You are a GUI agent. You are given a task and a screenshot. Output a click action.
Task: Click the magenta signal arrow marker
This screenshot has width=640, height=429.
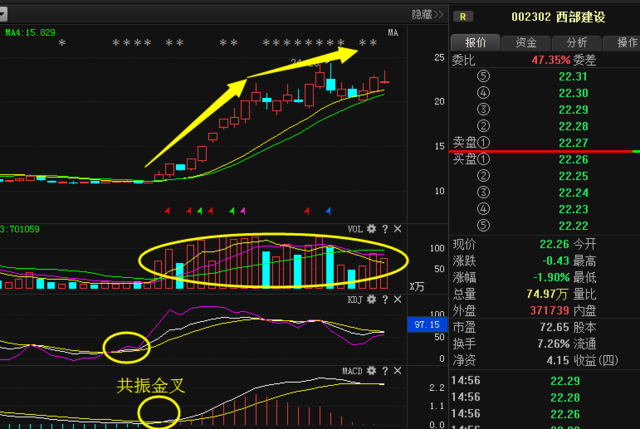tap(243, 211)
